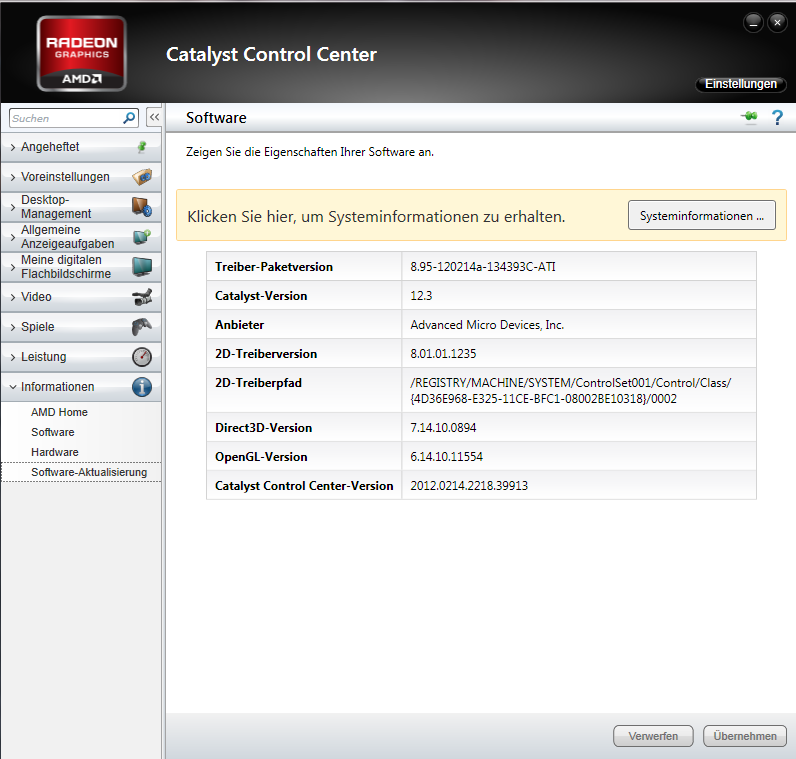Image resolution: width=796 pixels, height=759 pixels.
Task: Click the Video camera icon
Action: coord(142,297)
